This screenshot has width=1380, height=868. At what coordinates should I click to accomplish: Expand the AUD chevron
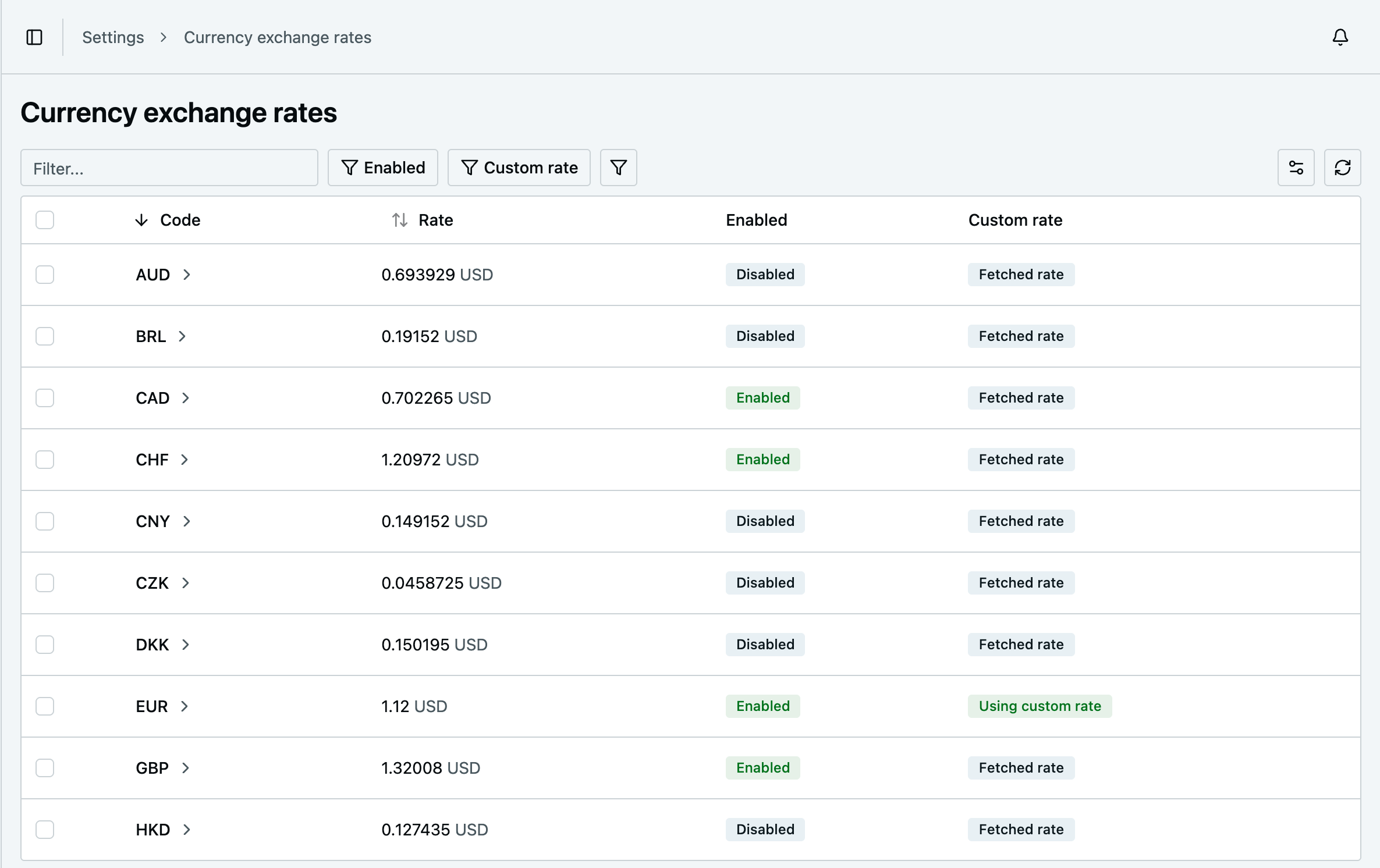tap(186, 275)
